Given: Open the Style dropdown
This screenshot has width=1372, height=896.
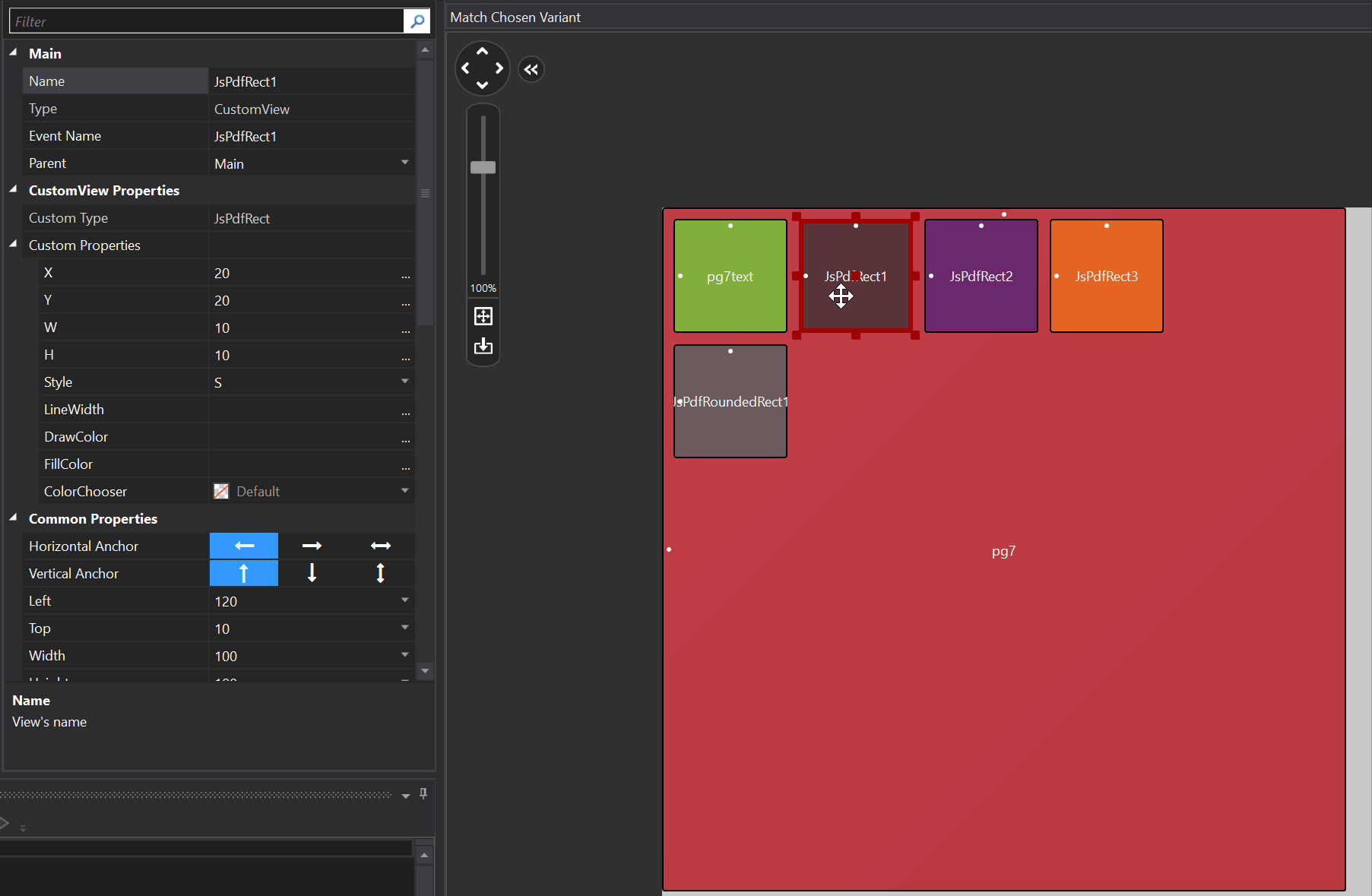Looking at the screenshot, I should point(405,382).
